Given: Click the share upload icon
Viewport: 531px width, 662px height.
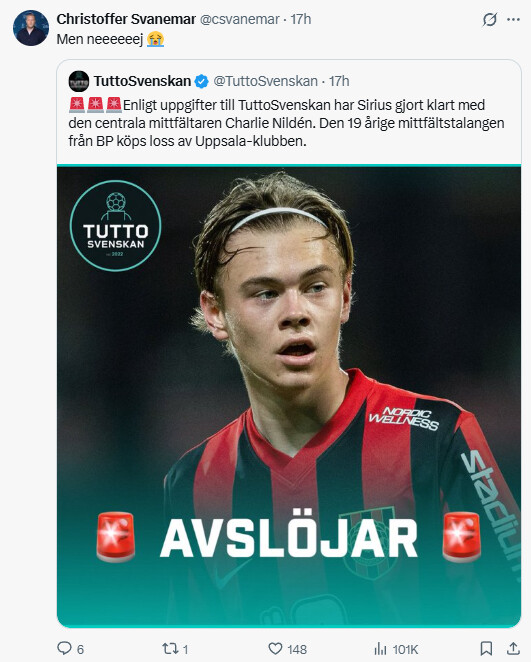Looking at the screenshot, I should 513,648.
